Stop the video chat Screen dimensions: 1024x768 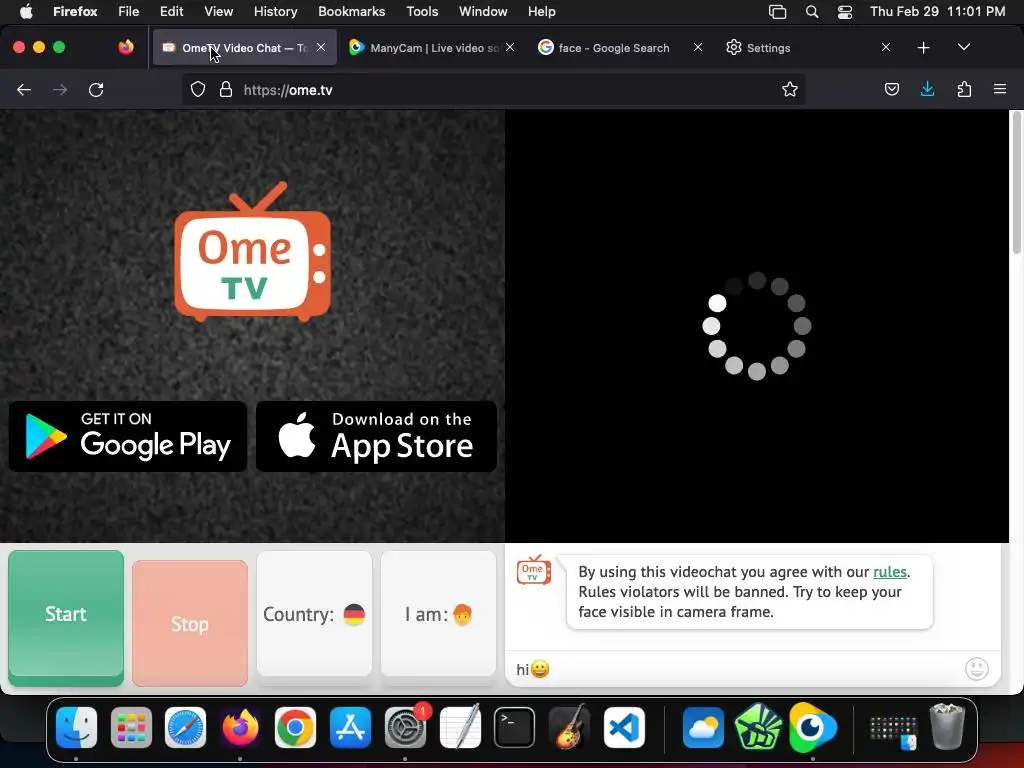[x=190, y=624]
